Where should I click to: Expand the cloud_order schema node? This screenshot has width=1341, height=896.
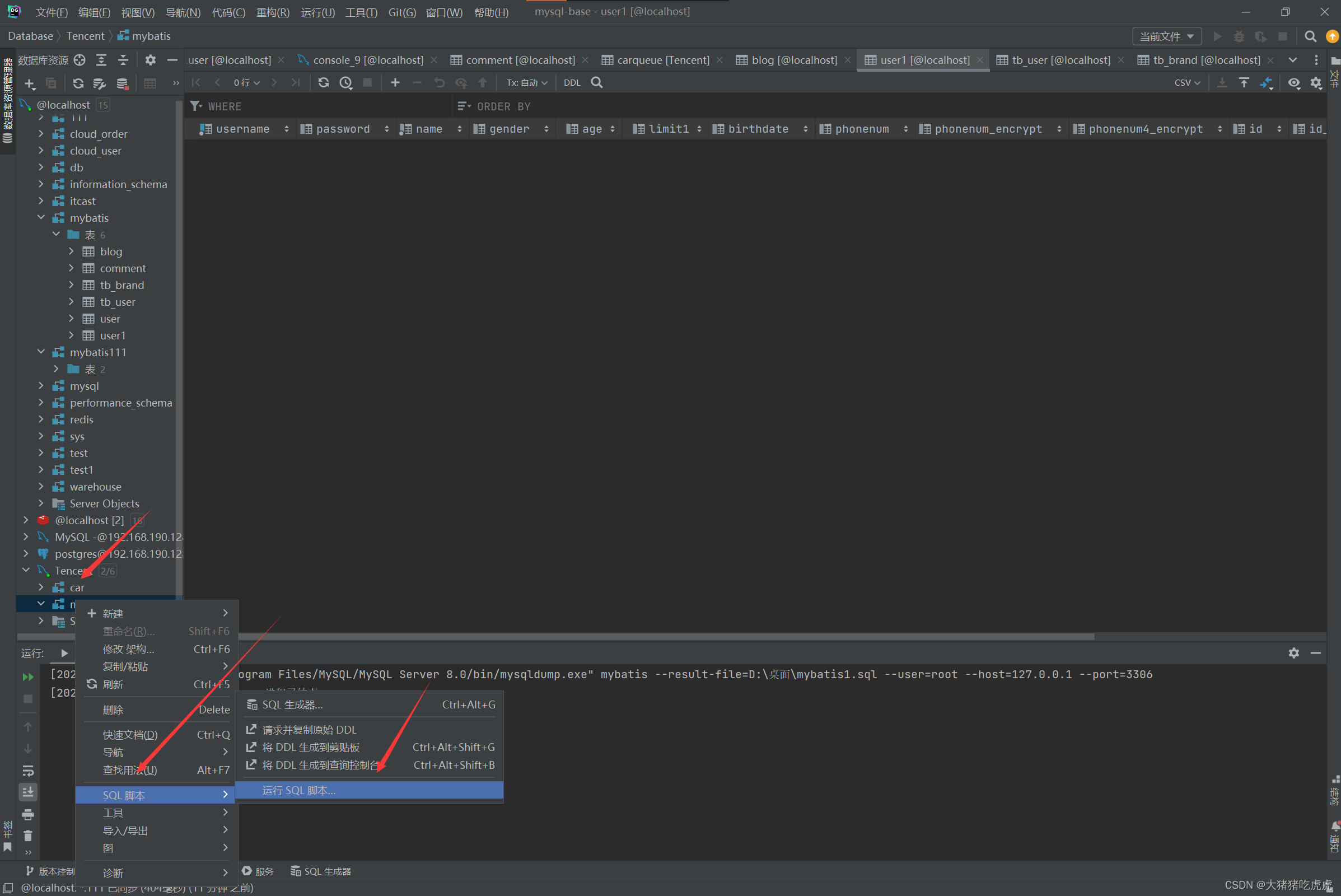click(x=41, y=134)
